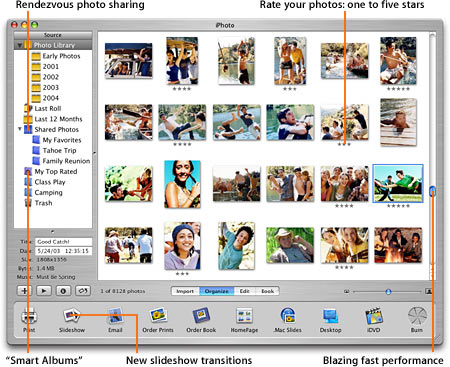Click the Burn disc icon

(x=417, y=316)
